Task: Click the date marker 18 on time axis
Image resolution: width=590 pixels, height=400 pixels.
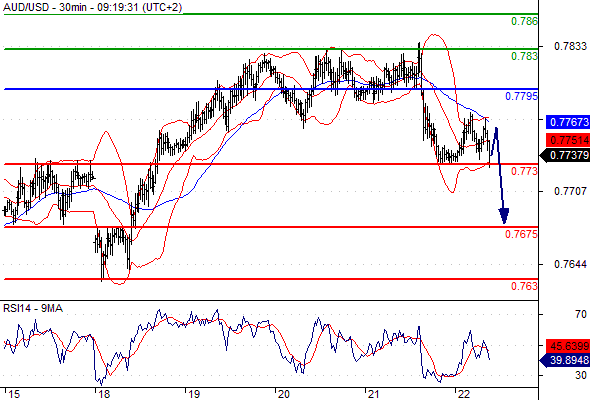Action: 103,394
